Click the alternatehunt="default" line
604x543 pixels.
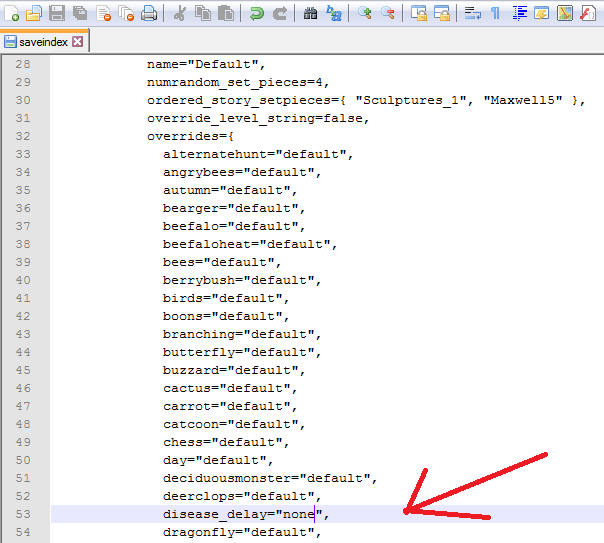[x=258, y=154]
